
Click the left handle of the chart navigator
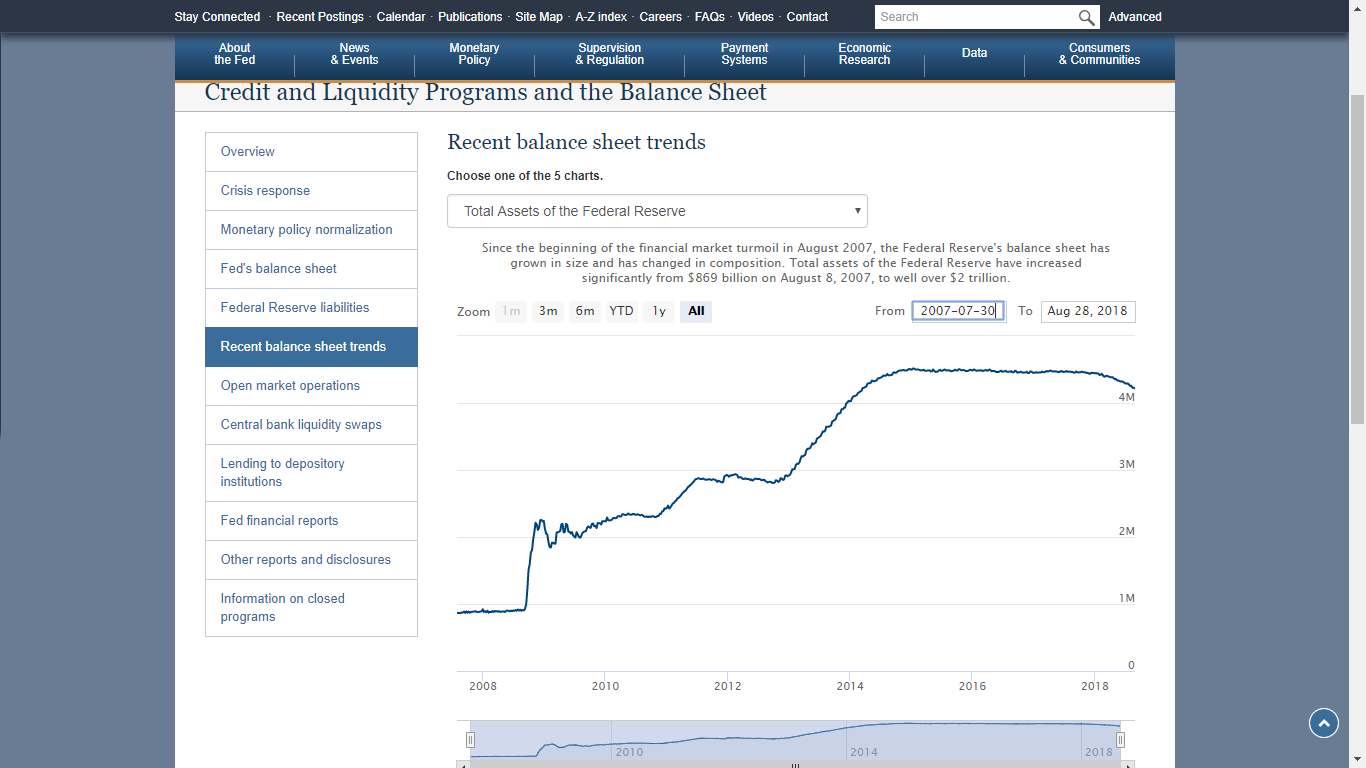pyautogui.click(x=470, y=740)
